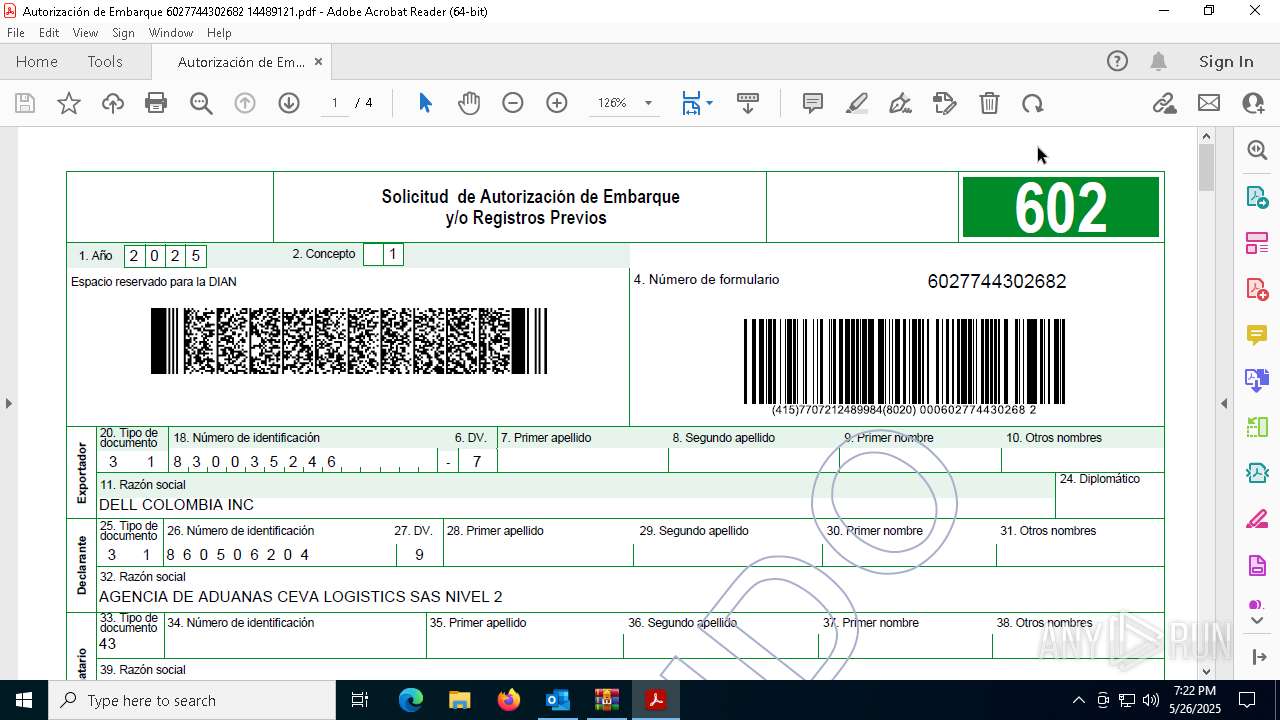This screenshot has width=1280, height=720.
Task: Activate the hand pan tool
Action: click(x=469, y=103)
